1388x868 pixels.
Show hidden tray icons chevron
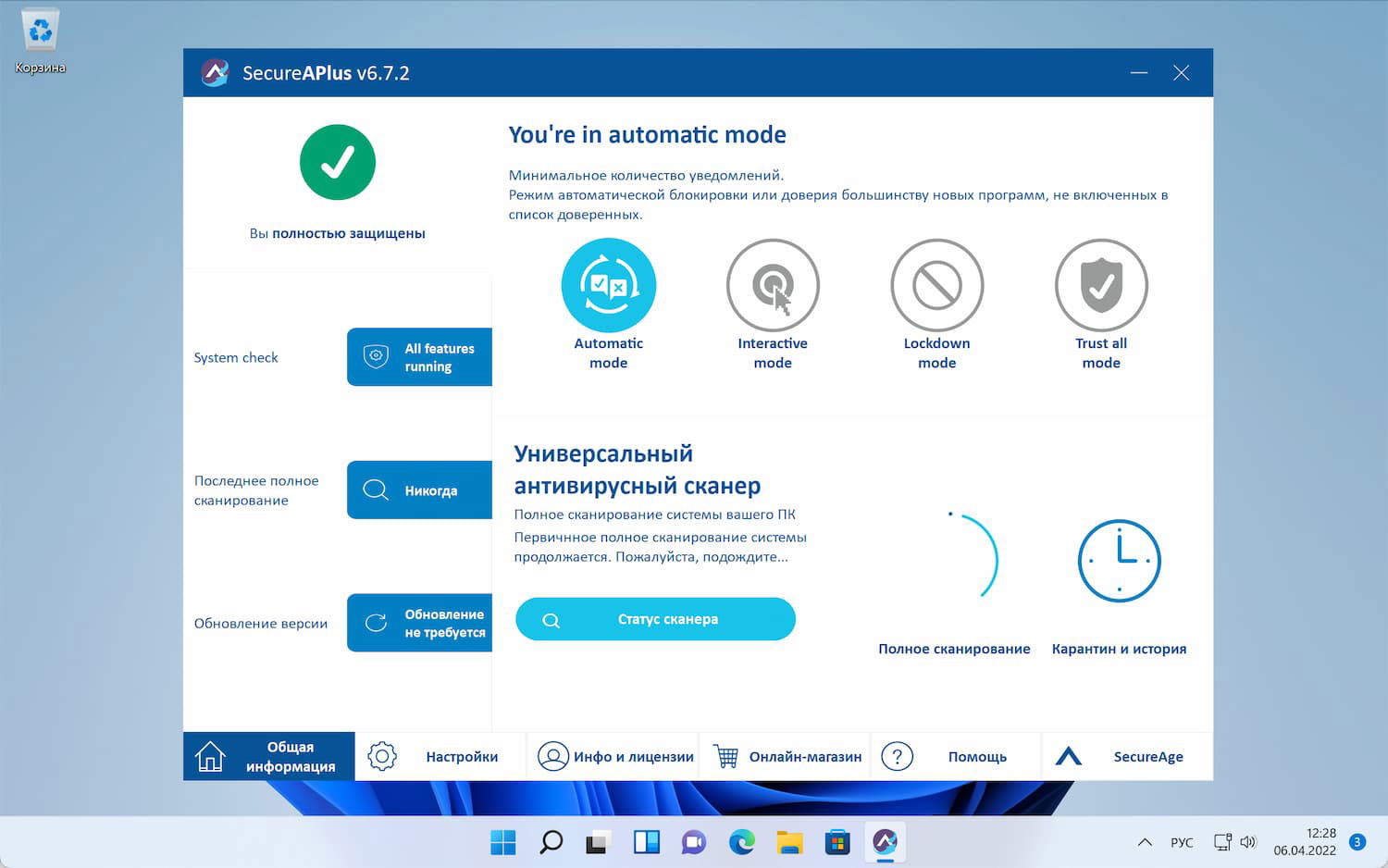coord(1145,842)
